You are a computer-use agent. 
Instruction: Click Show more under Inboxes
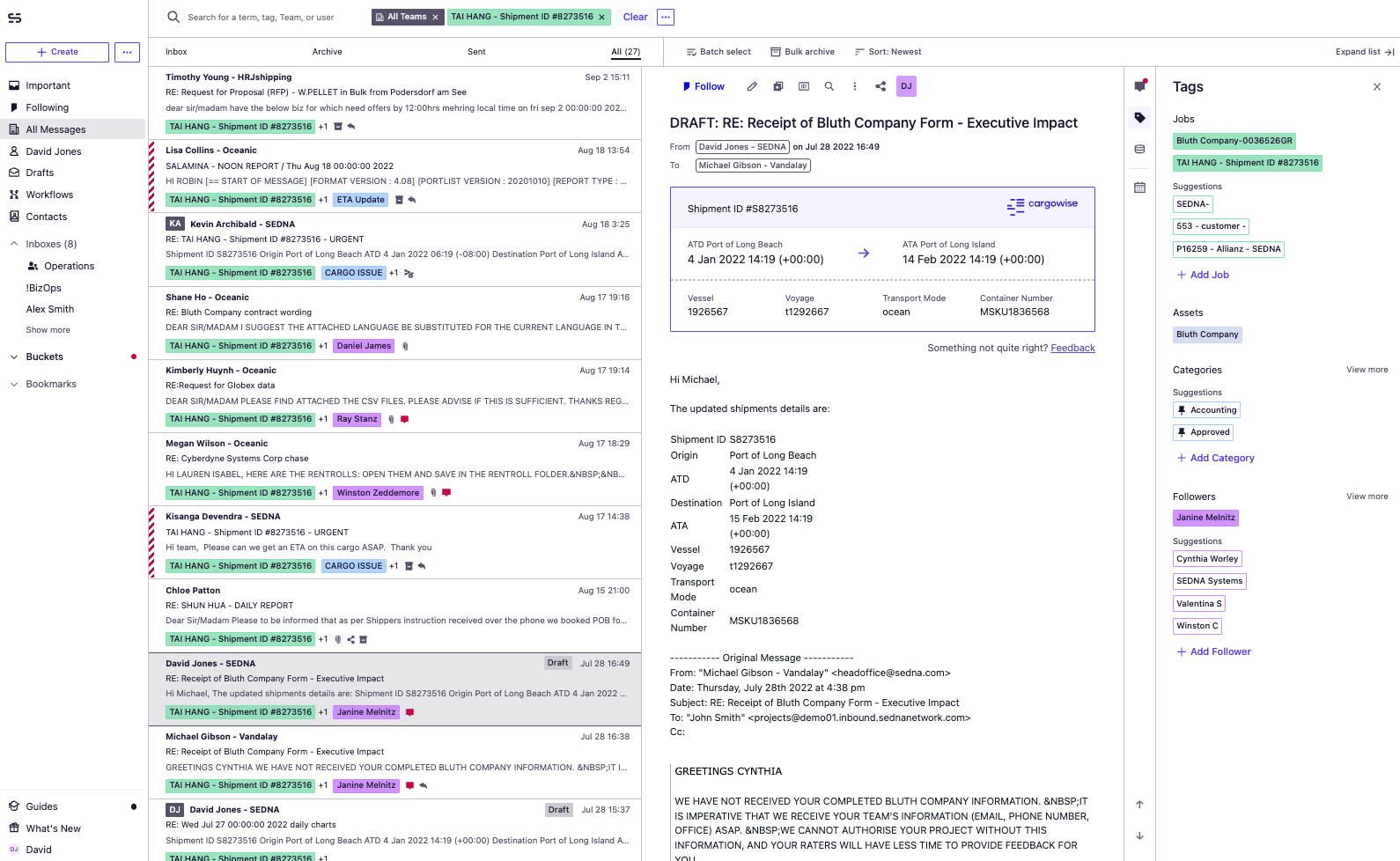pos(48,330)
